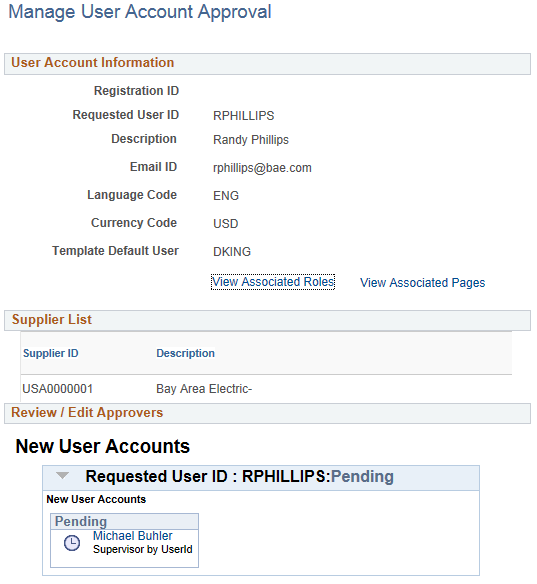Click the Randy Phillips description value
Screen dimensions: 537x584
tap(251, 140)
